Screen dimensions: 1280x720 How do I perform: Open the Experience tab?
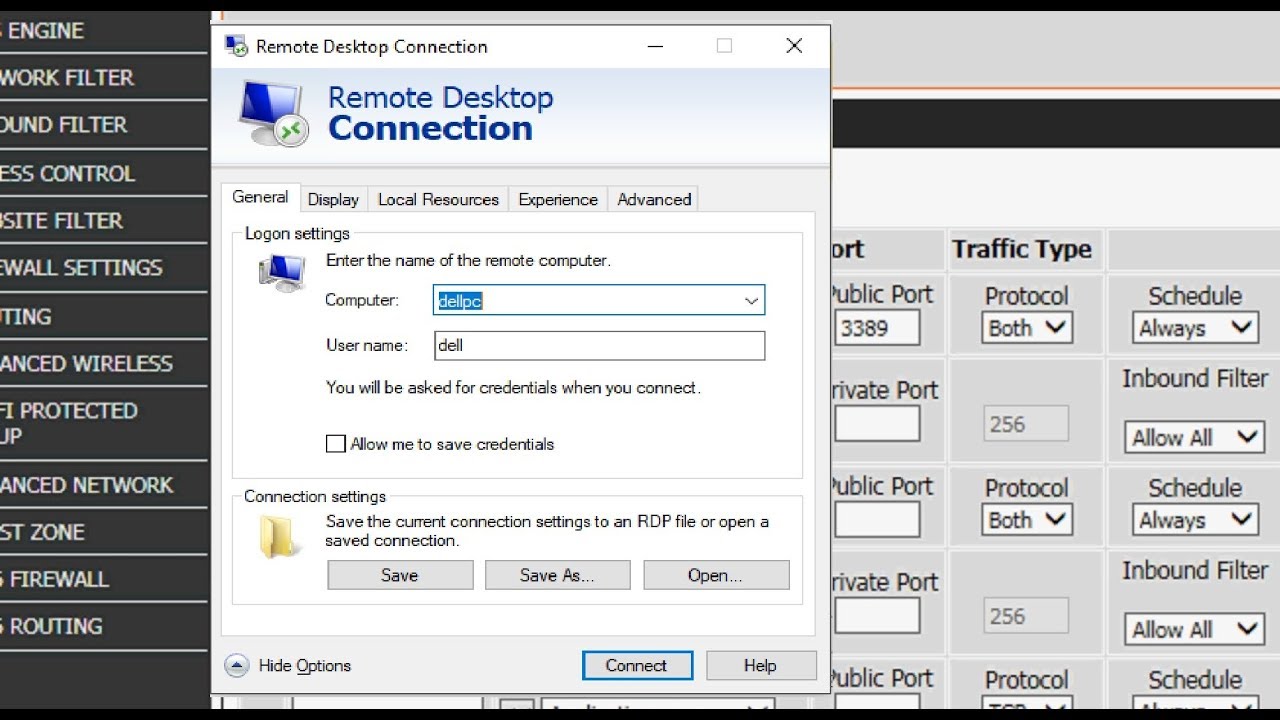pyautogui.click(x=558, y=199)
